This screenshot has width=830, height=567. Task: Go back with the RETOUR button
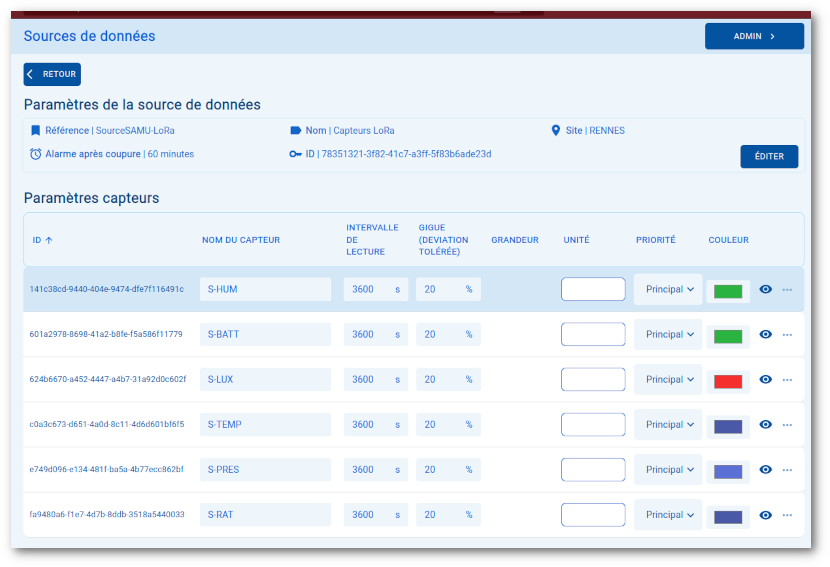pyautogui.click(x=52, y=74)
